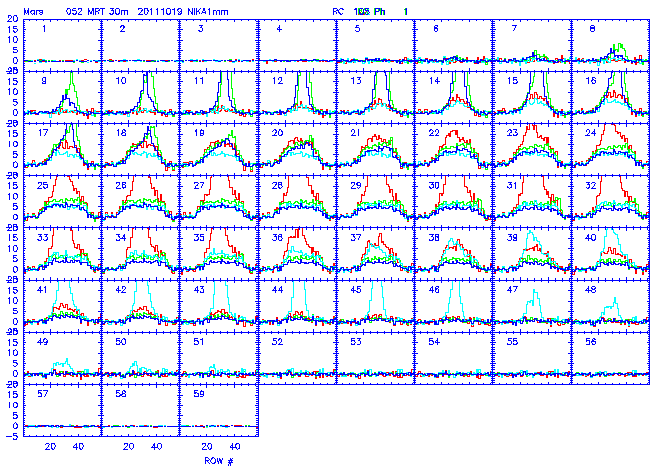Click the plot panel numbered 56

click(x=608, y=356)
